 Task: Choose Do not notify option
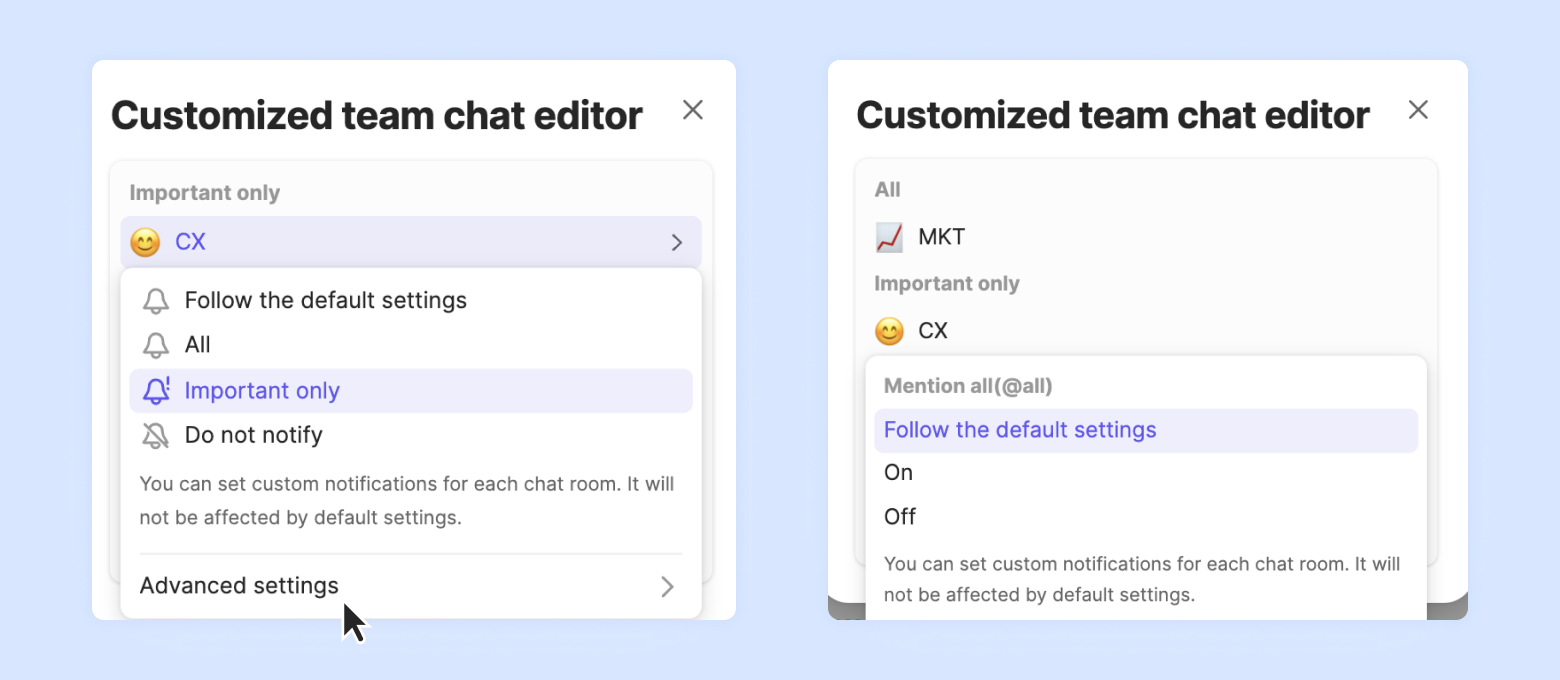click(x=254, y=435)
